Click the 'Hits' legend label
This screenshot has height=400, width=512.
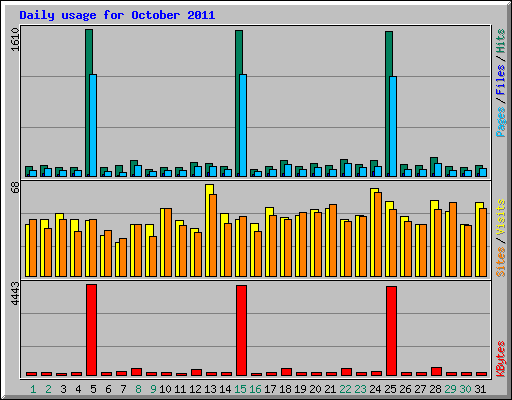point(500,41)
